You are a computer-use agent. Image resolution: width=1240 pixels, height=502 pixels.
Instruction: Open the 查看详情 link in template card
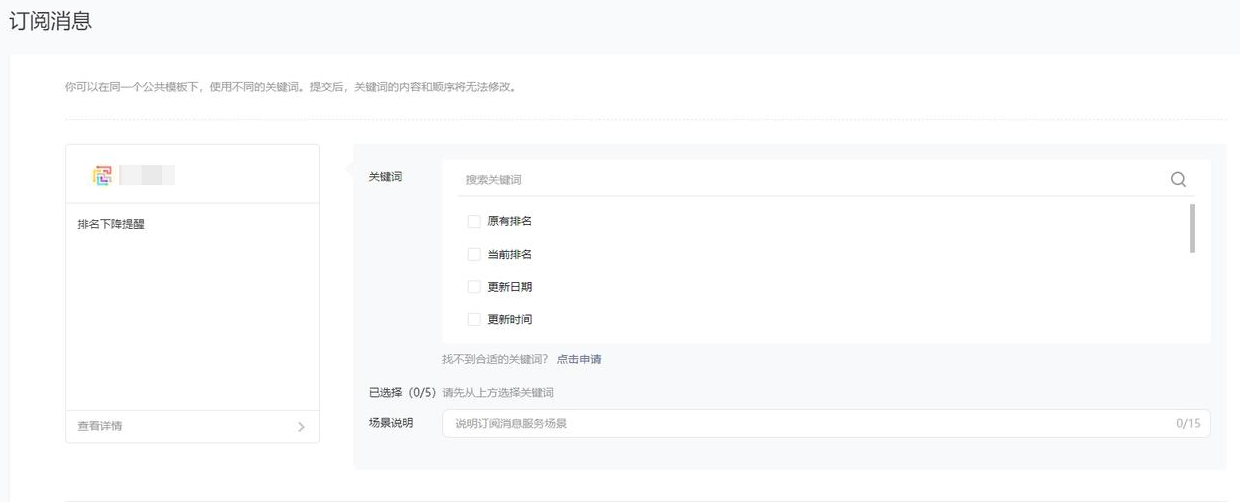[100, 426]
